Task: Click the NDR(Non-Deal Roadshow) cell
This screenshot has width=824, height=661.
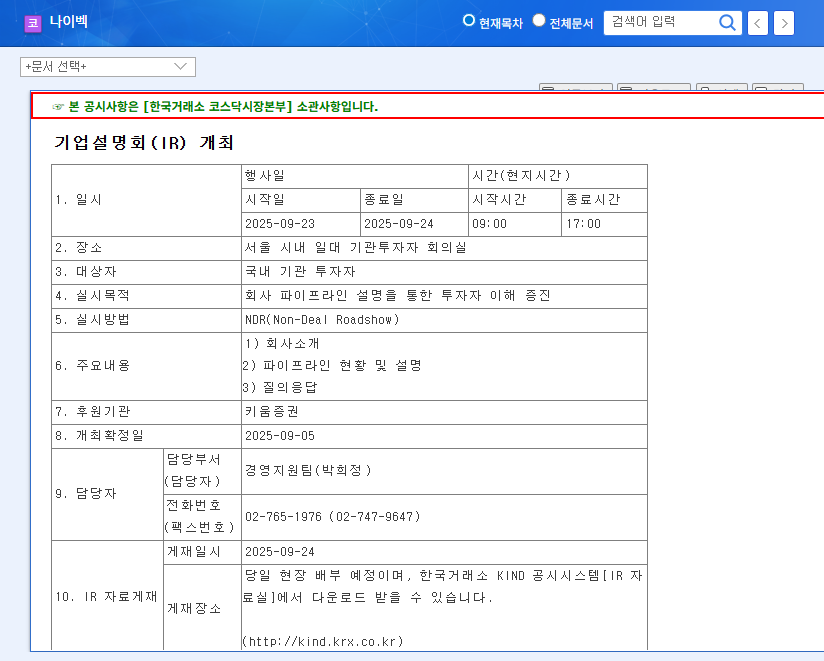Action: point(444,320)
